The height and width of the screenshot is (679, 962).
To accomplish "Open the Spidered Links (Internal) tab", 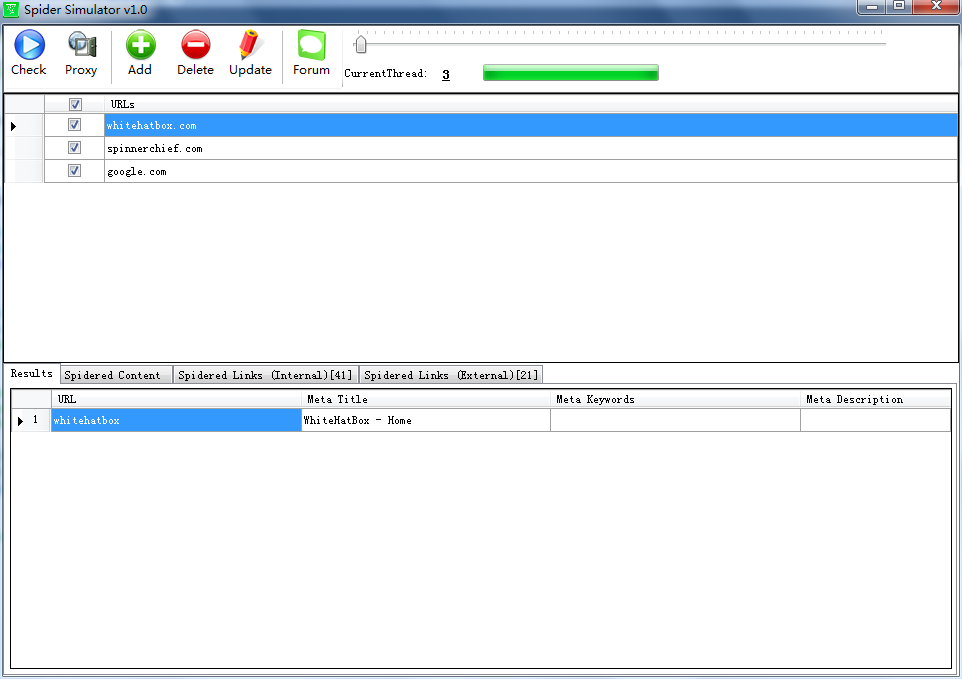I will coord(265,375).
